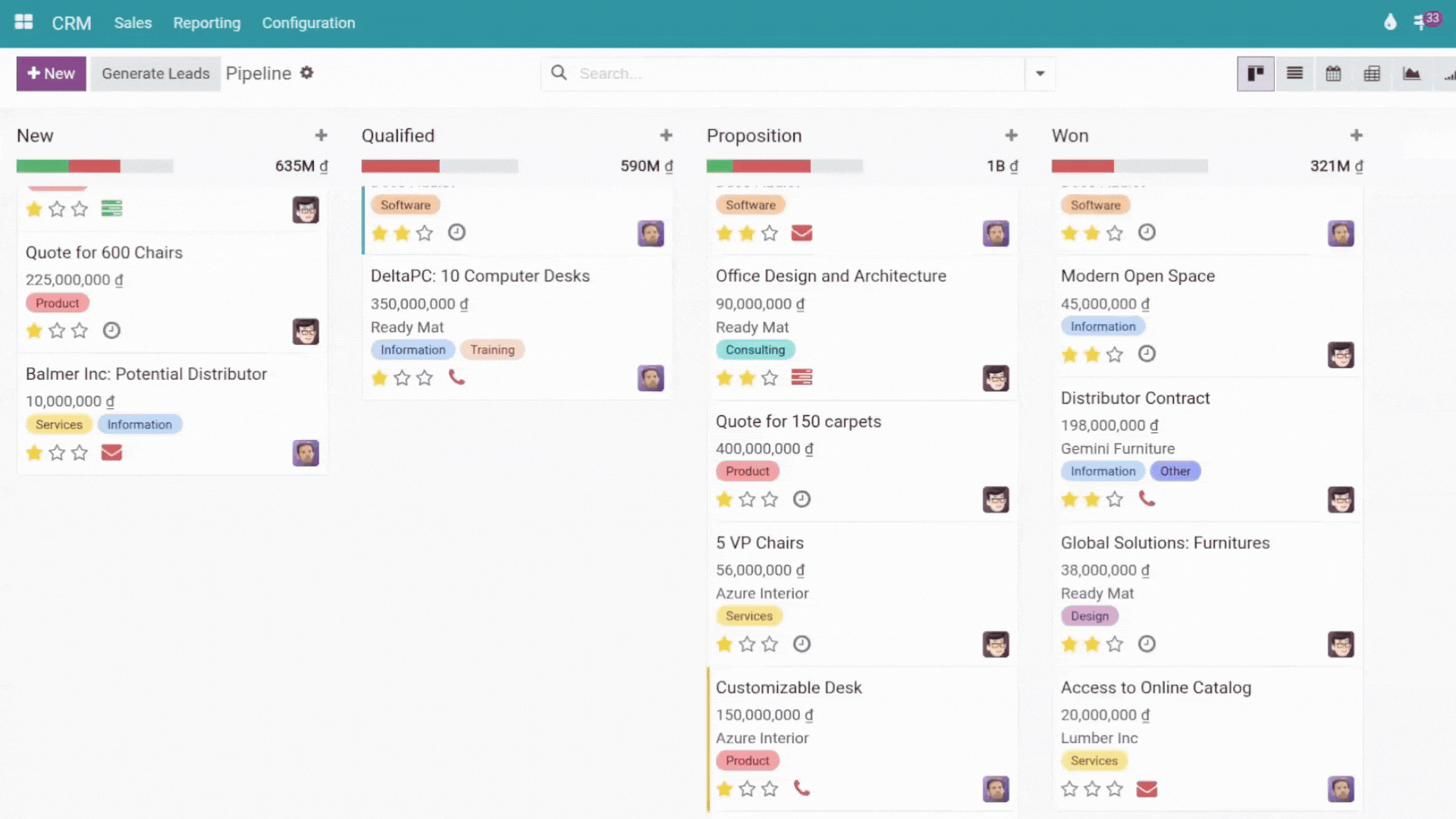Toggle second star on 5 VP Chairs
Viewport: 1456px width, 819px height.
747,645
